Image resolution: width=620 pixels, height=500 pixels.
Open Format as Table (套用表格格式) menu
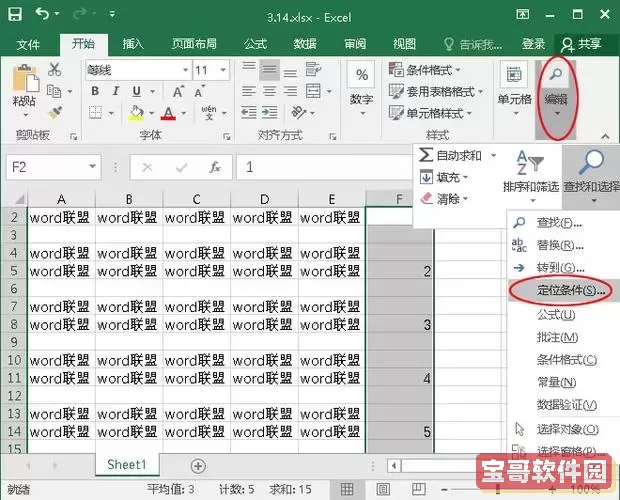pos(436,92)
